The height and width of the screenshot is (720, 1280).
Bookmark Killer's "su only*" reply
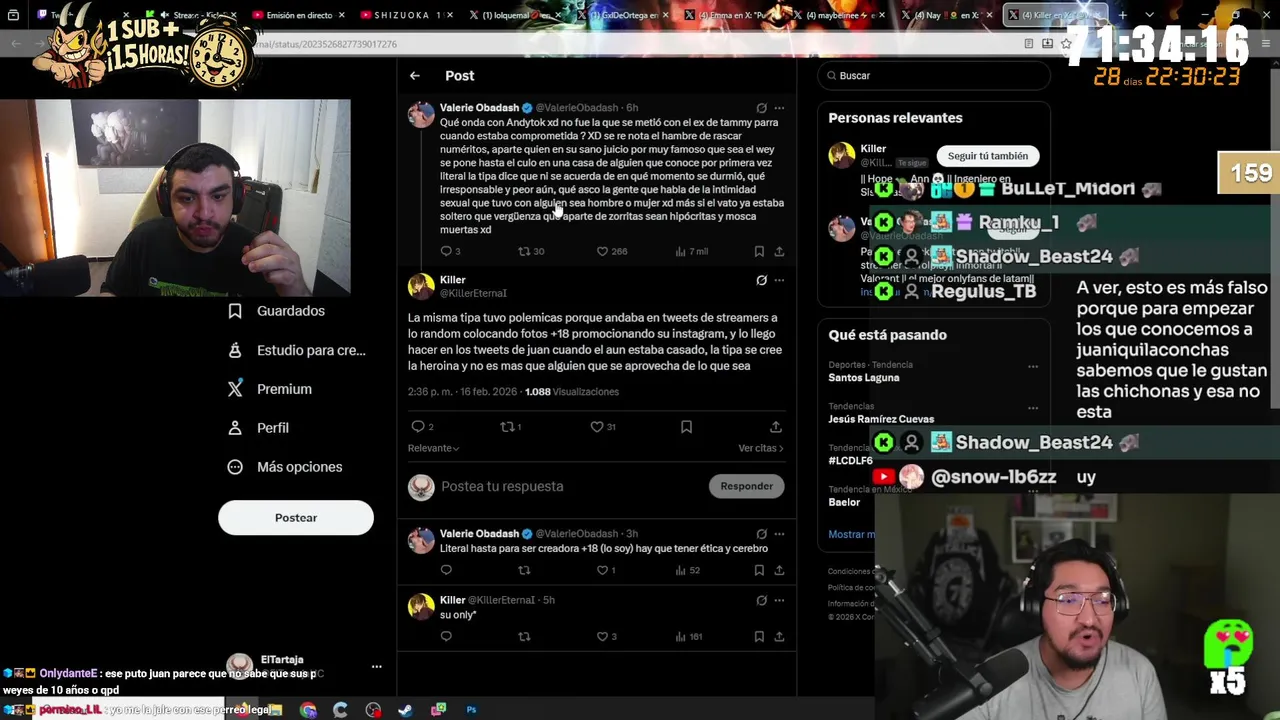click(759, 636)
